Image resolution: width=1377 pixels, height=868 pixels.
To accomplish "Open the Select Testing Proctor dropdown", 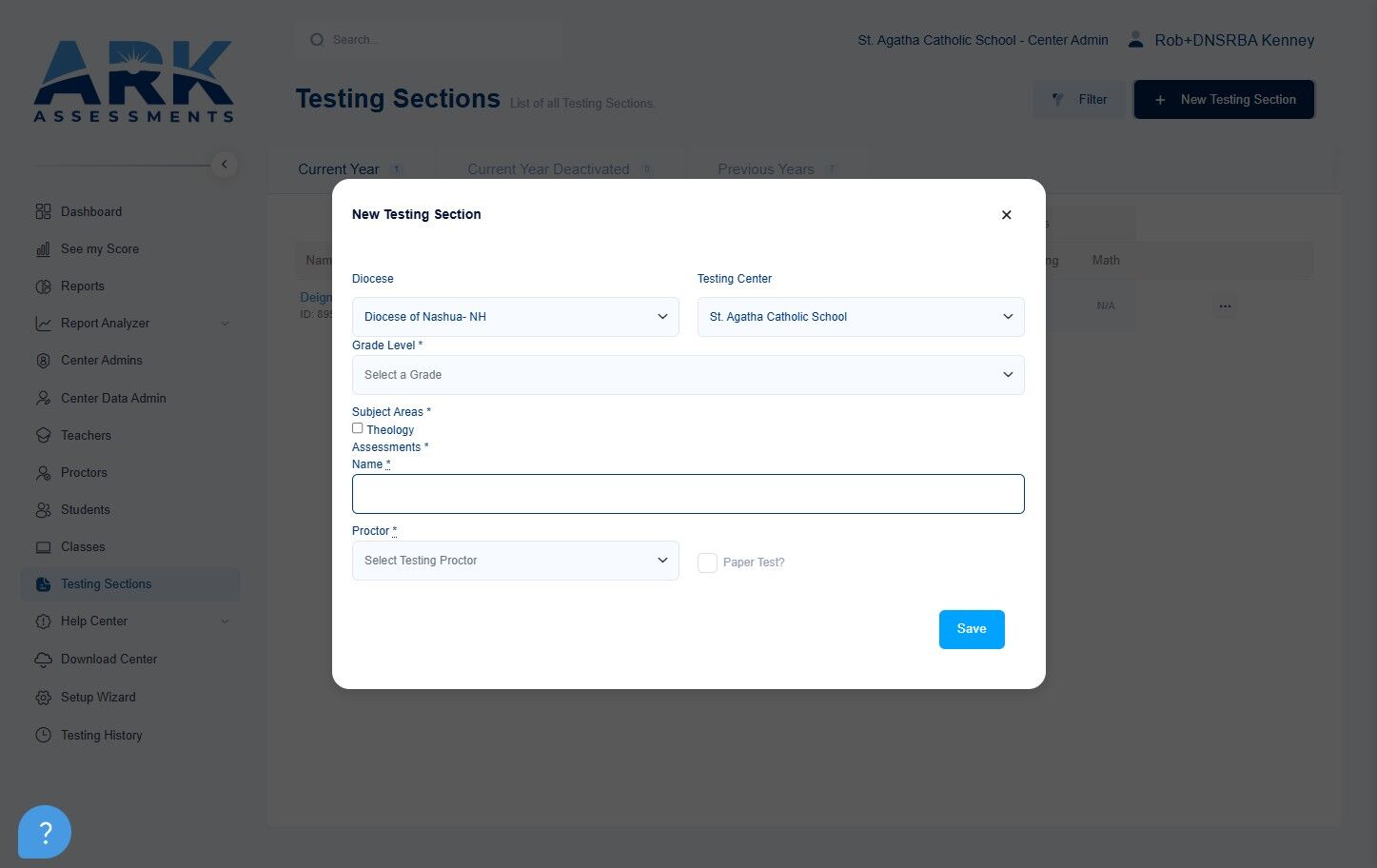I will click(515, 561).
